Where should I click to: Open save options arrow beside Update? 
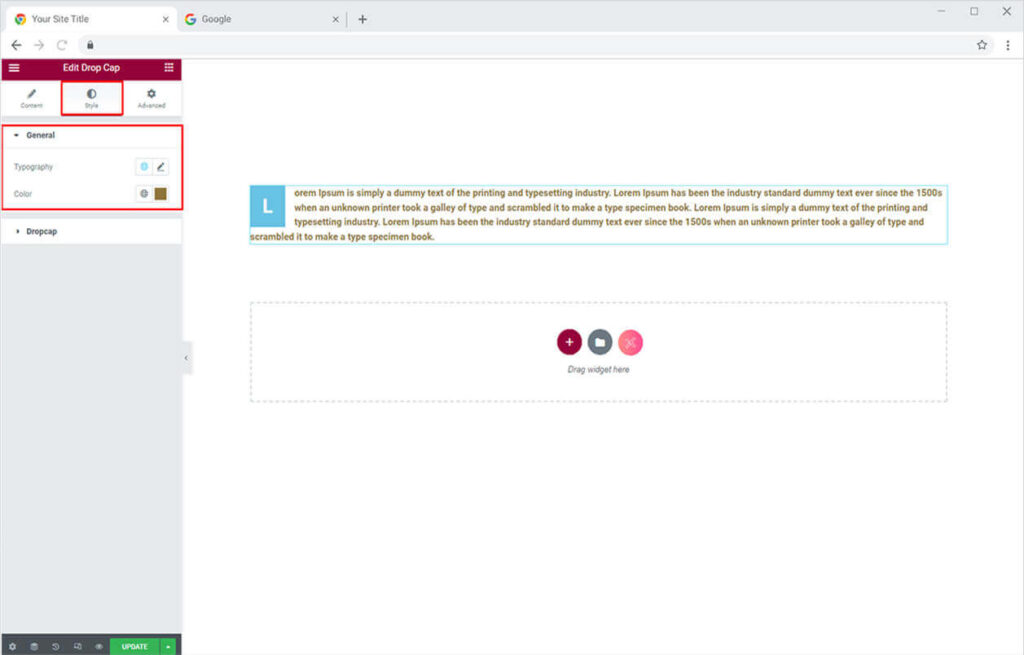168,647
